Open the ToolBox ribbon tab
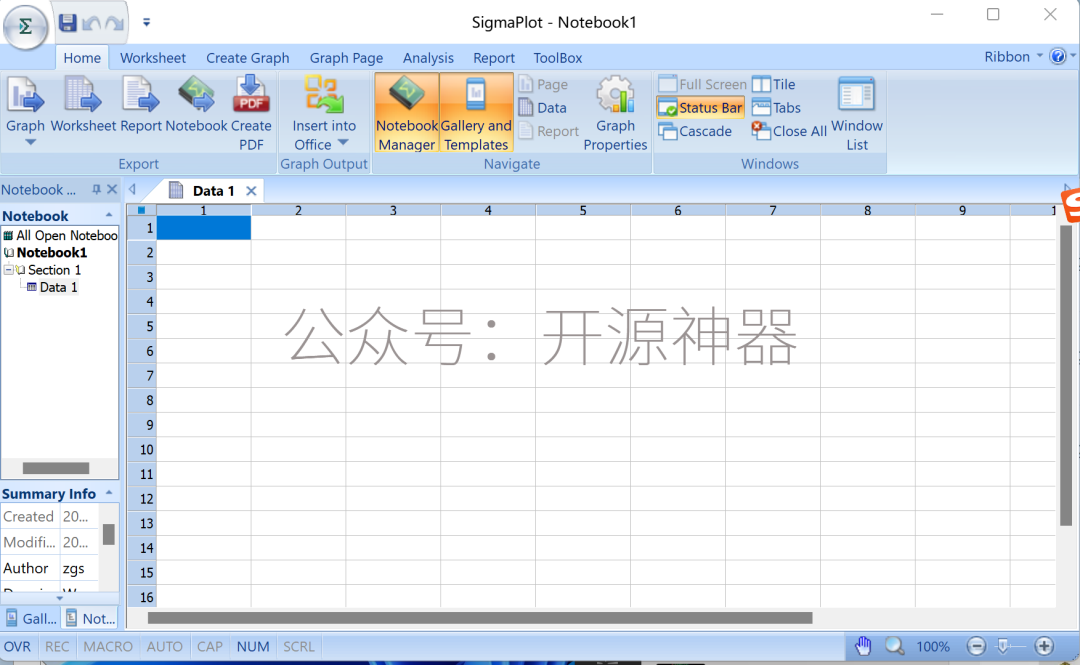Image resolution: width=1080 pixels, height=665 pixels. point(558,58)
